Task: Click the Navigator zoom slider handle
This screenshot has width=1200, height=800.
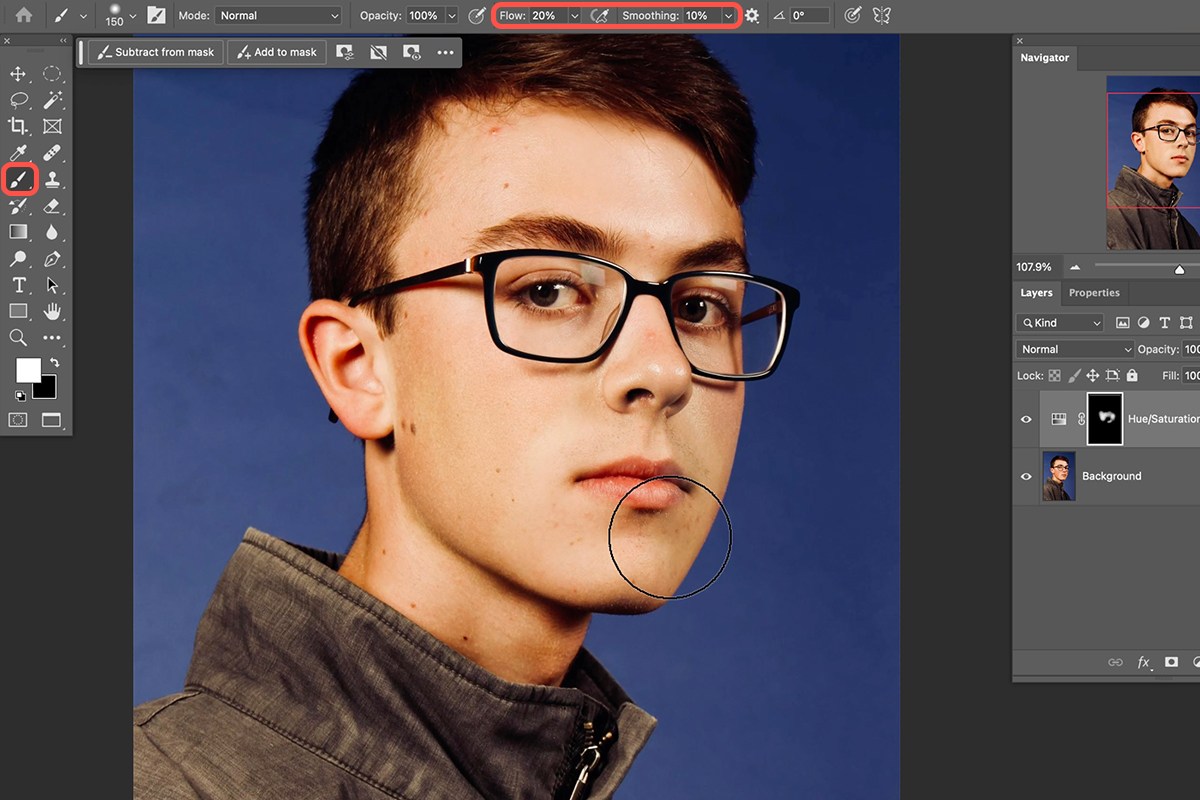Action: click(x=1179, y=268)
